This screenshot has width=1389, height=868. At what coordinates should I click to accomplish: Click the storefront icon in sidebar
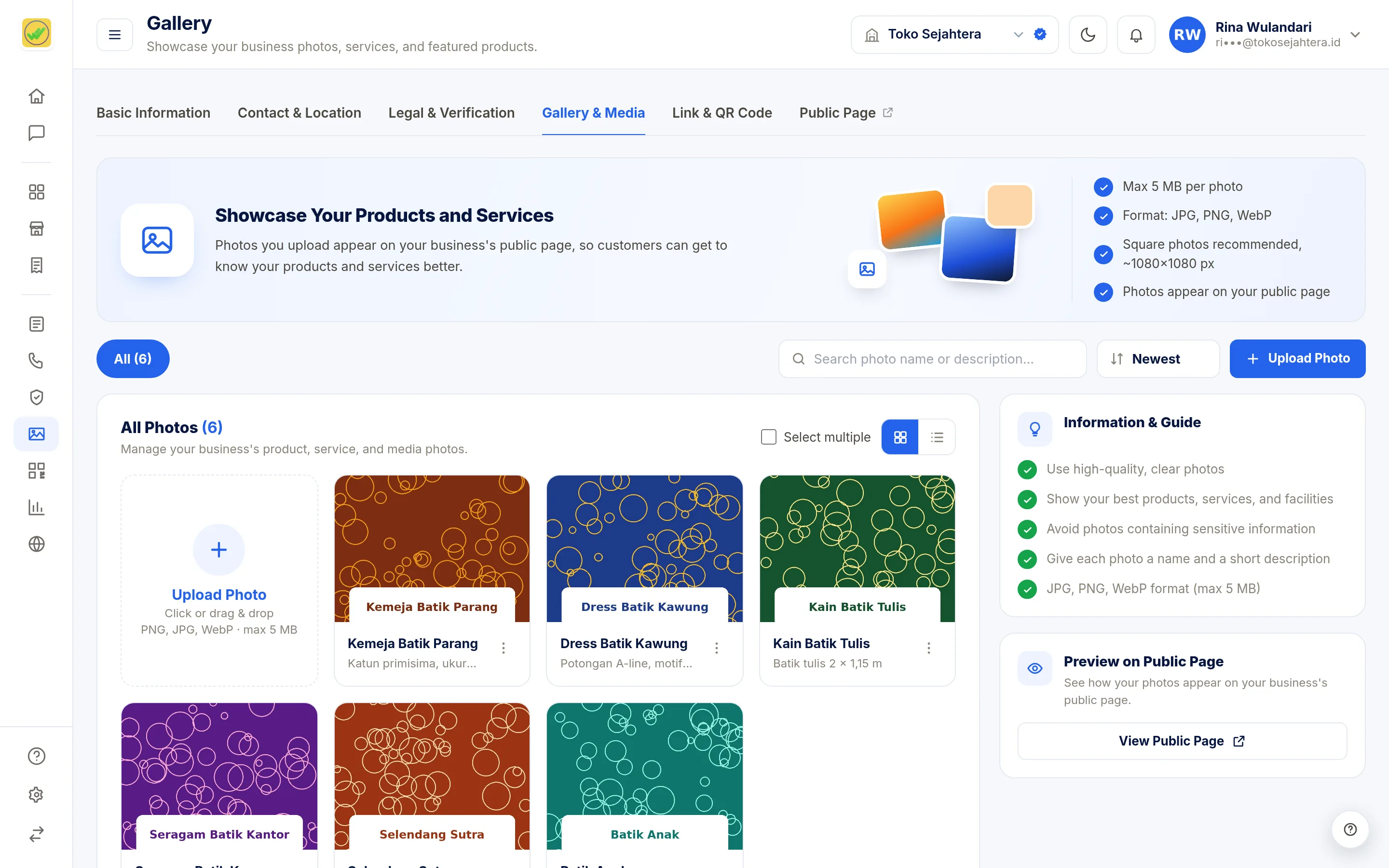[36, 229]
